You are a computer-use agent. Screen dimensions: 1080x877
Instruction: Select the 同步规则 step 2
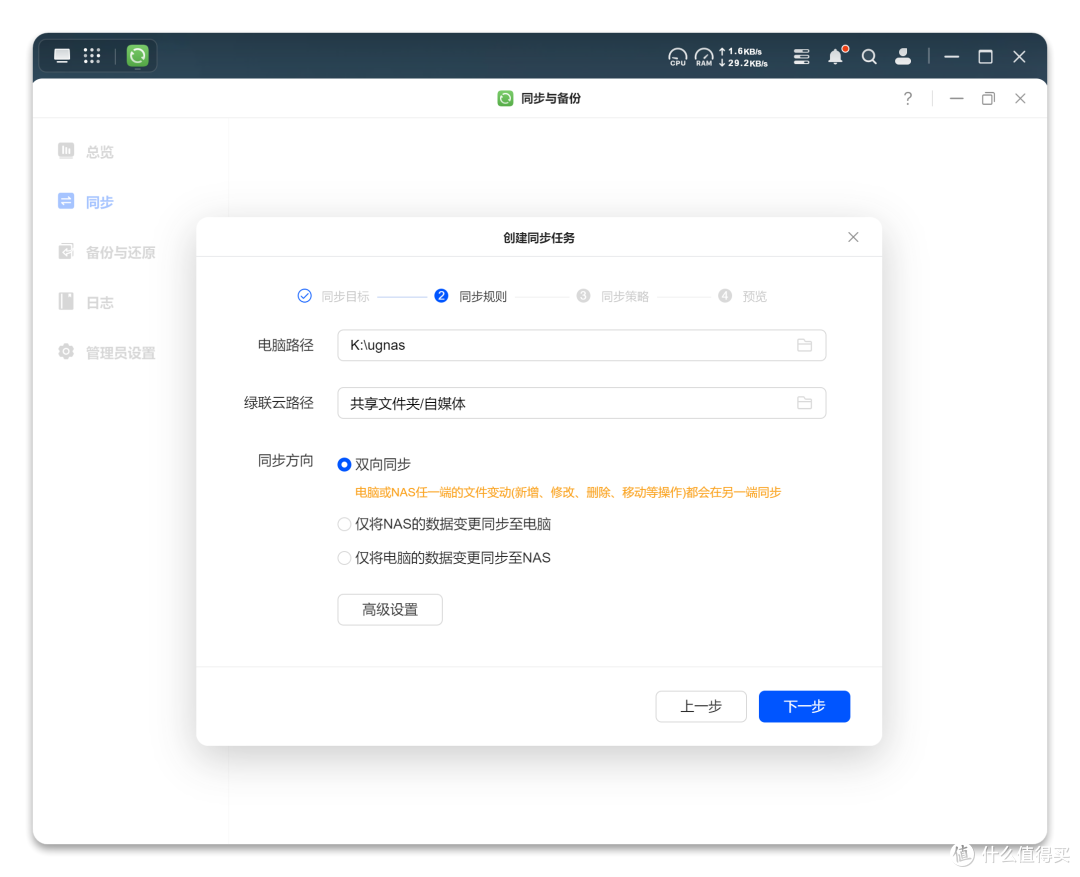pos(471,296)
